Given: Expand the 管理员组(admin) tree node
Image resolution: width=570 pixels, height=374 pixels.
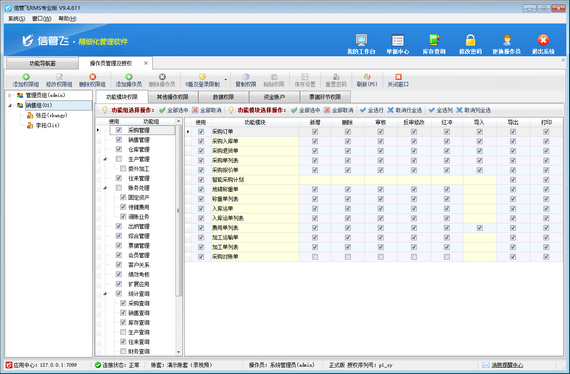Looking at the screenshot, I should click(10, 95).
